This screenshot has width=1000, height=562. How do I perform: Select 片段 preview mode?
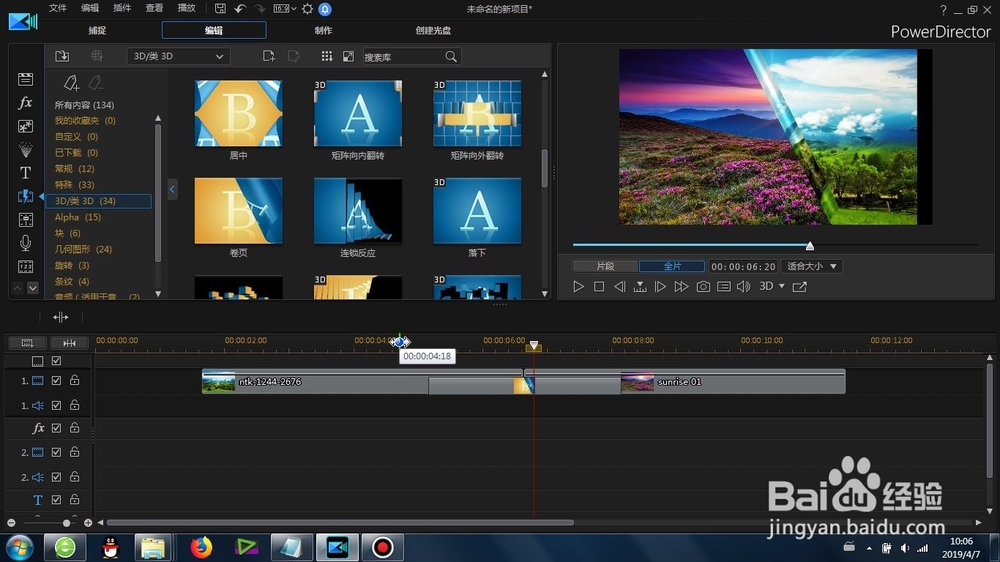coord(605,266)
